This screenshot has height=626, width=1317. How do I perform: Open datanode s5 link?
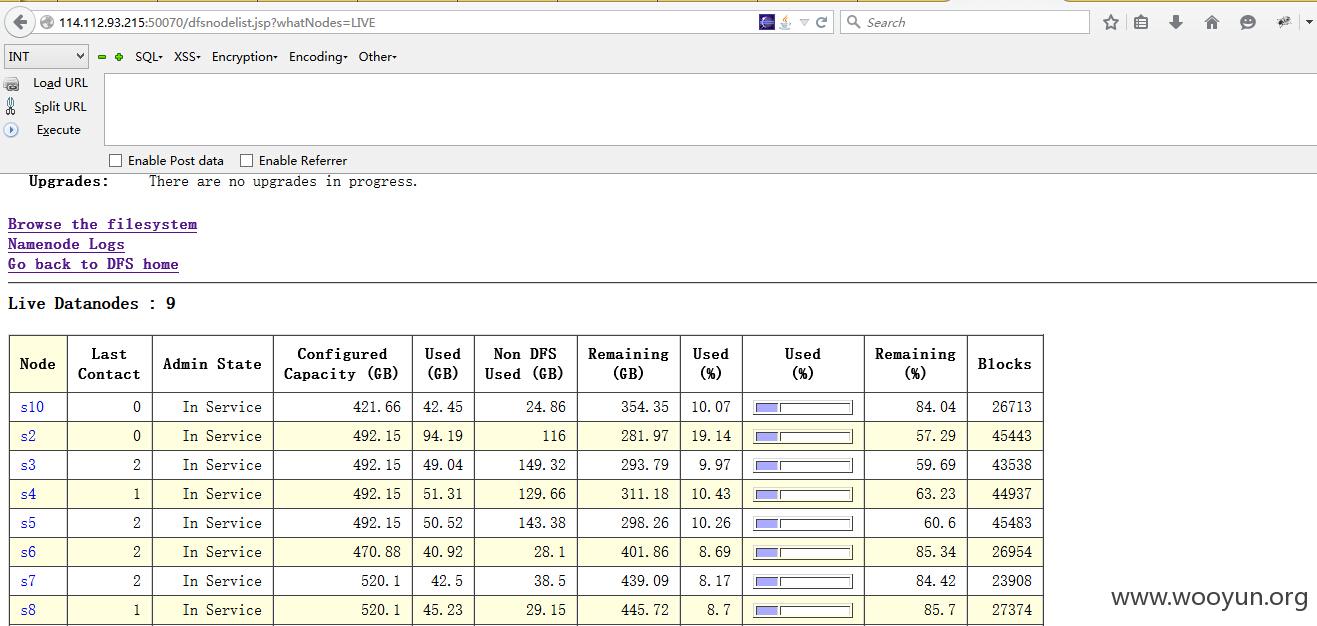point(28,523)
